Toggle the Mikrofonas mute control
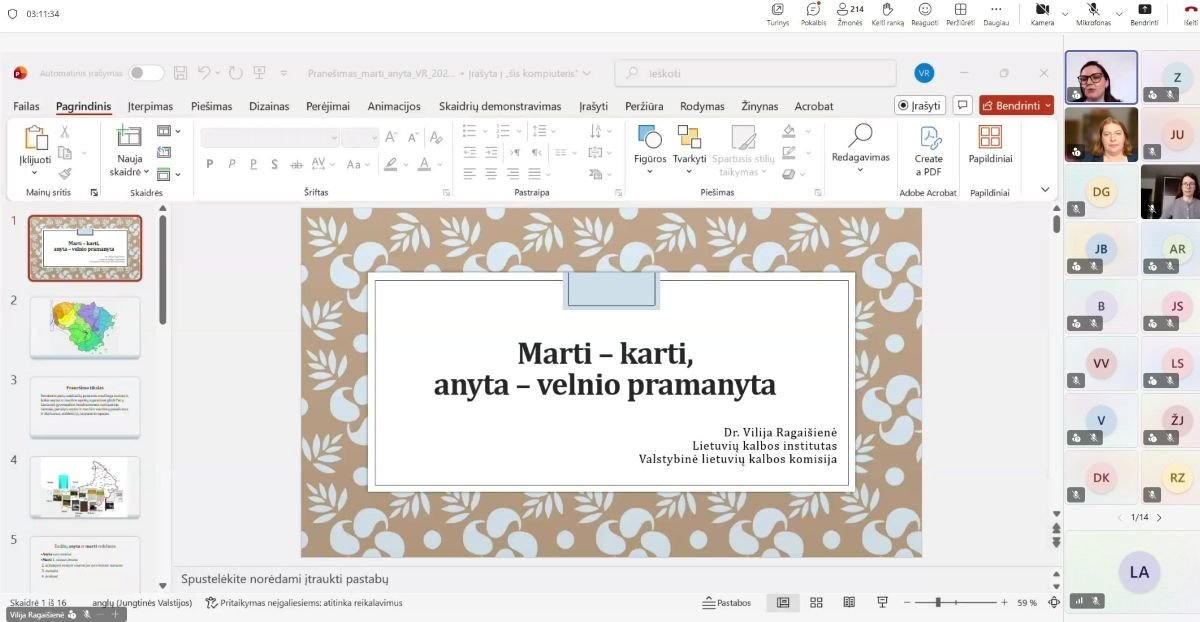 click(x=1093, y=9)
